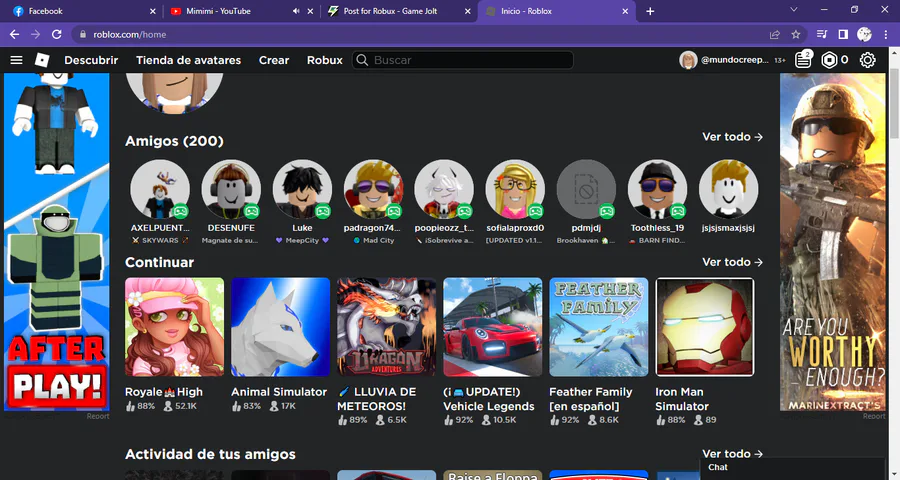The width and height of the screenshot is (900, 480).
Task: Go back using browser back arrow
Action: click(14, 34)
